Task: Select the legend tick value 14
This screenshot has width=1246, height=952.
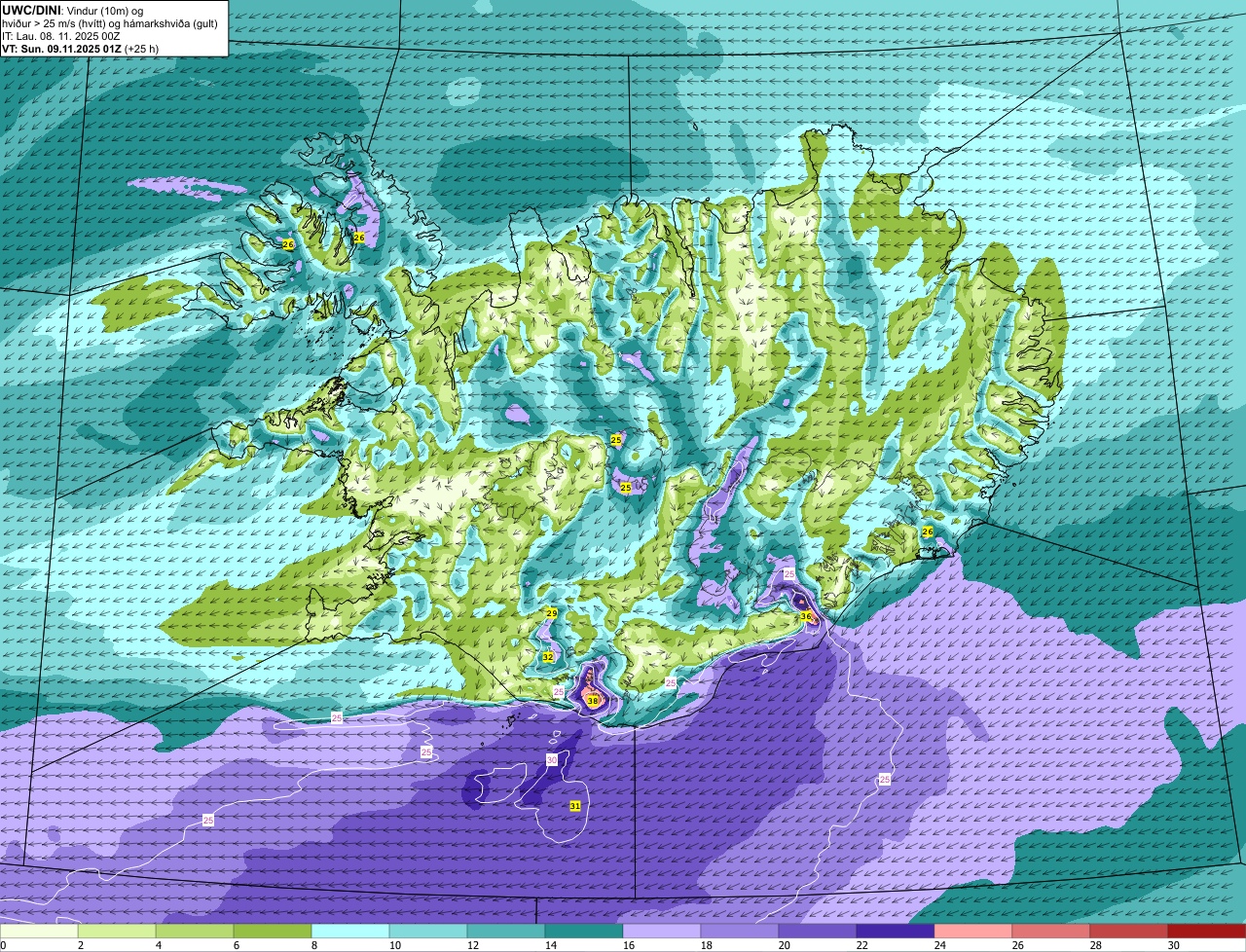Action: pos(550,945)
